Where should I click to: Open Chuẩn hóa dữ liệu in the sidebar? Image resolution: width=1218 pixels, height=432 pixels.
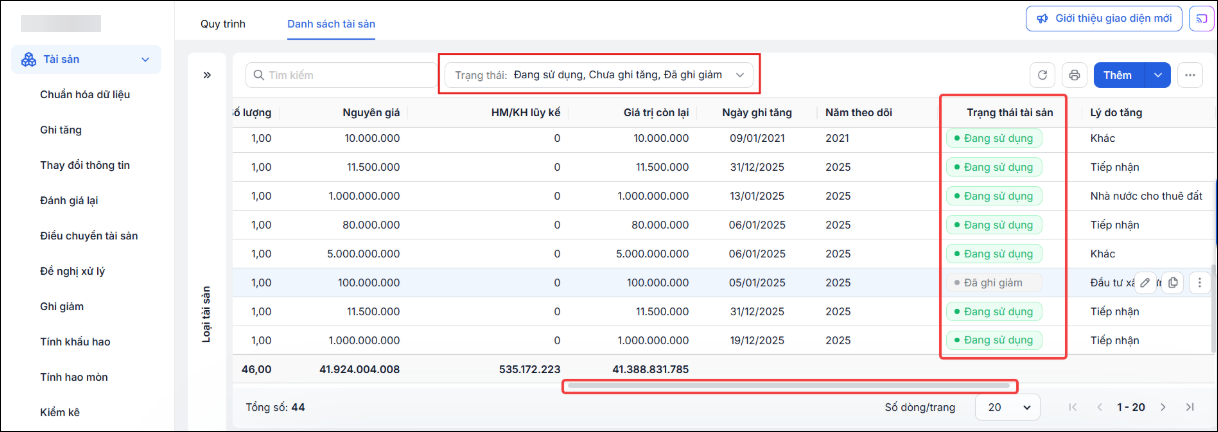(85, 94)
